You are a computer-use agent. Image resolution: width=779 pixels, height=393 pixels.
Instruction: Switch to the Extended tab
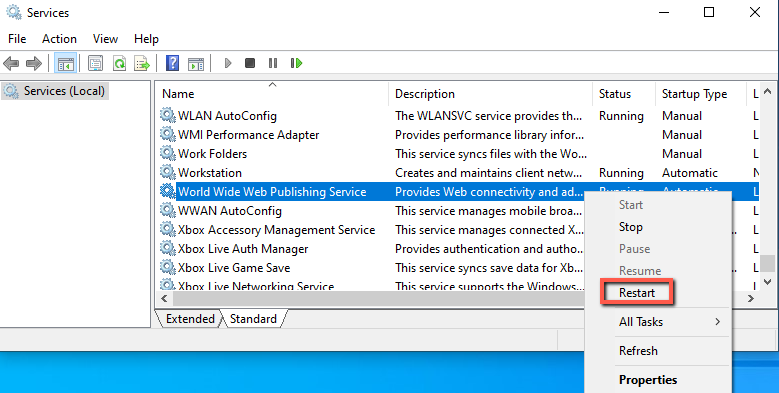point(190,319)
